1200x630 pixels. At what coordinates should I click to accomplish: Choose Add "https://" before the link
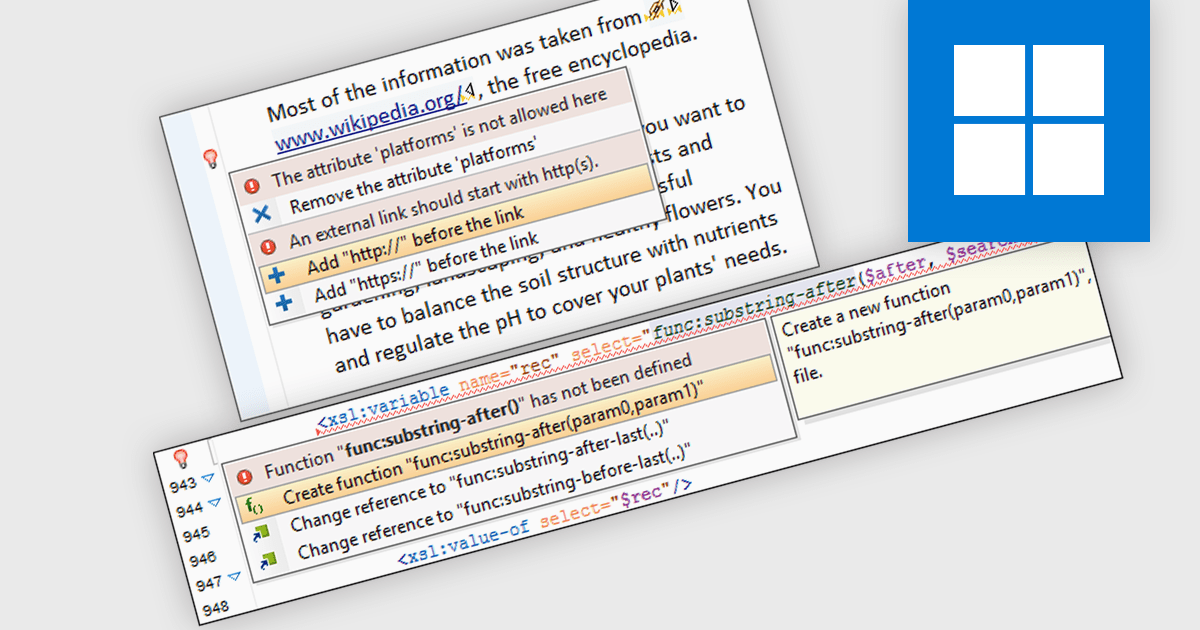(426, 270)
